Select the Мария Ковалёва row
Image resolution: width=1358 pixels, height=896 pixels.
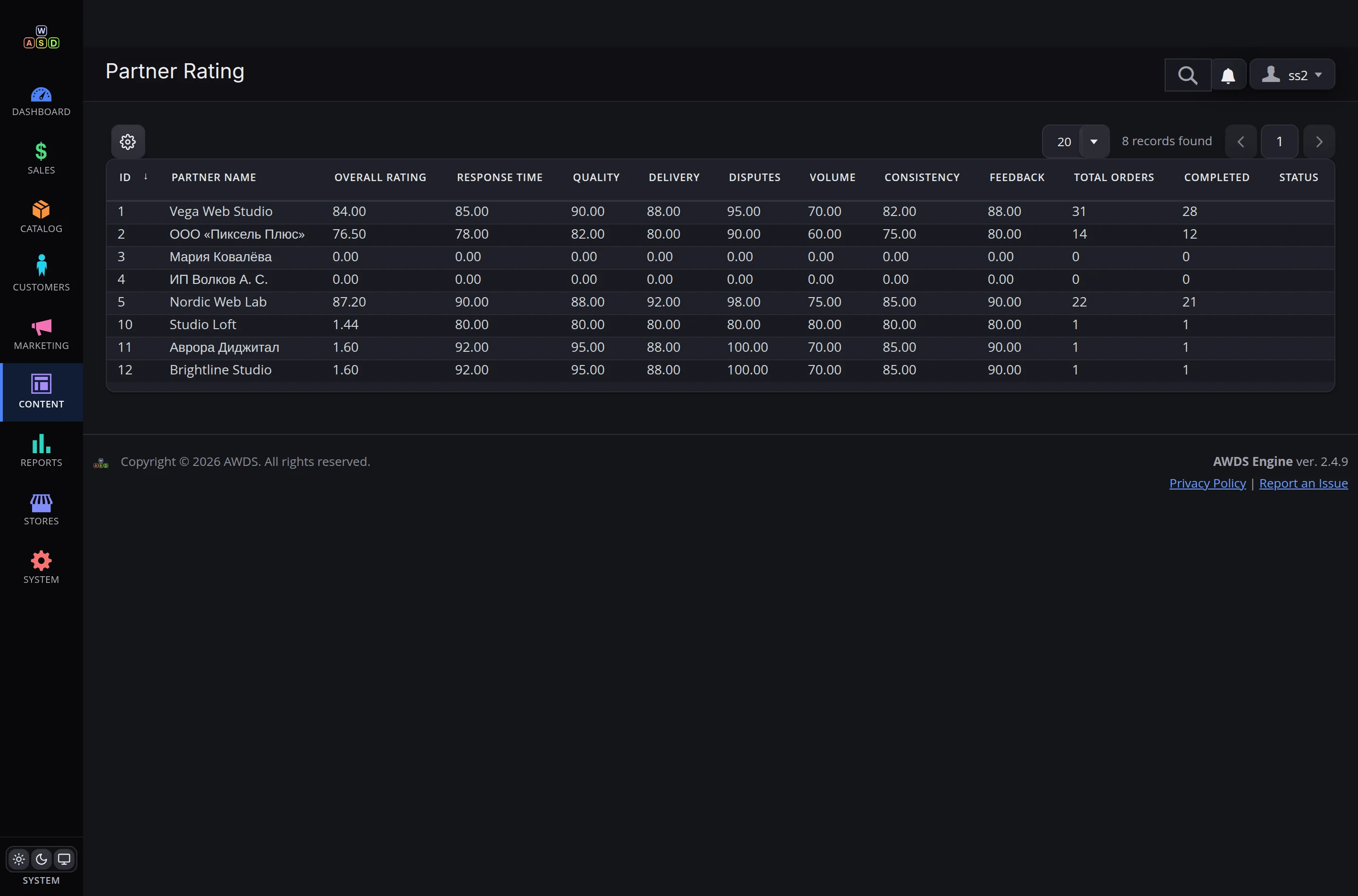(x=720, y=257)
